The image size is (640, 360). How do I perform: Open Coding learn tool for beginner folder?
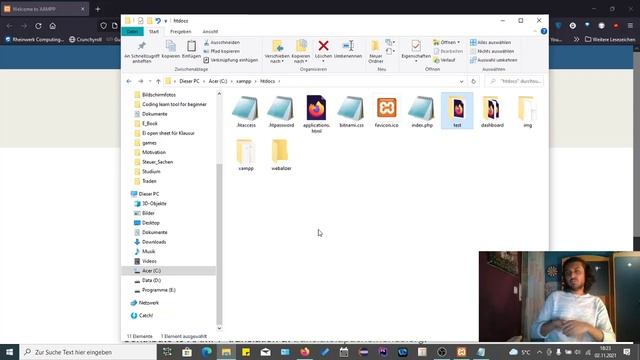point(174,104)
